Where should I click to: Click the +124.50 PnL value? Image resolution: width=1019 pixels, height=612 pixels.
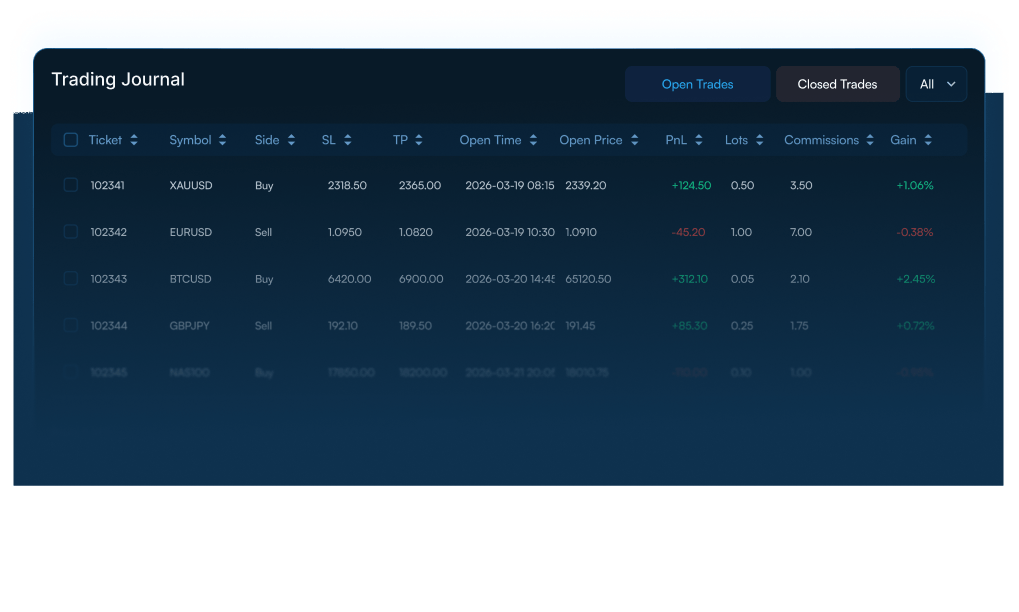click(691, 186)
